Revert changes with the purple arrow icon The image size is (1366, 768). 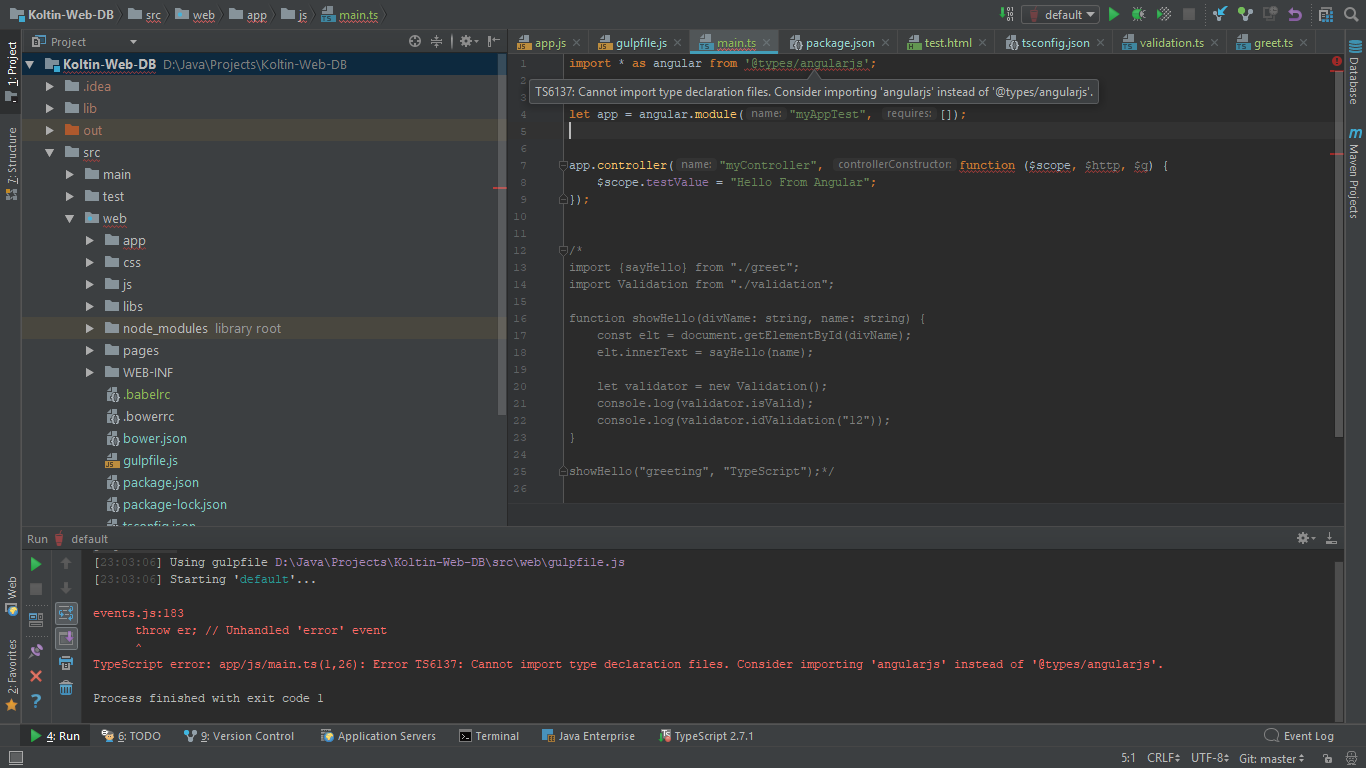point(1295,14)
